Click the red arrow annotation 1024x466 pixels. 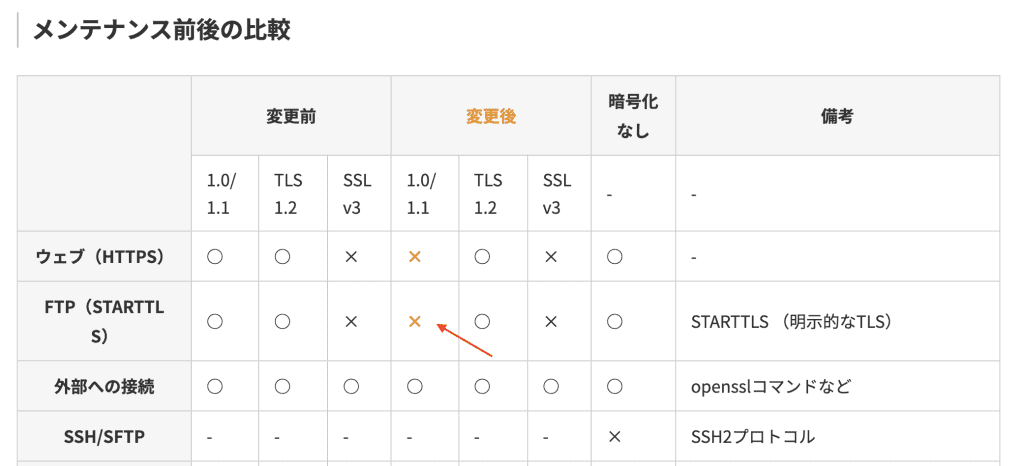pos(464,340)
